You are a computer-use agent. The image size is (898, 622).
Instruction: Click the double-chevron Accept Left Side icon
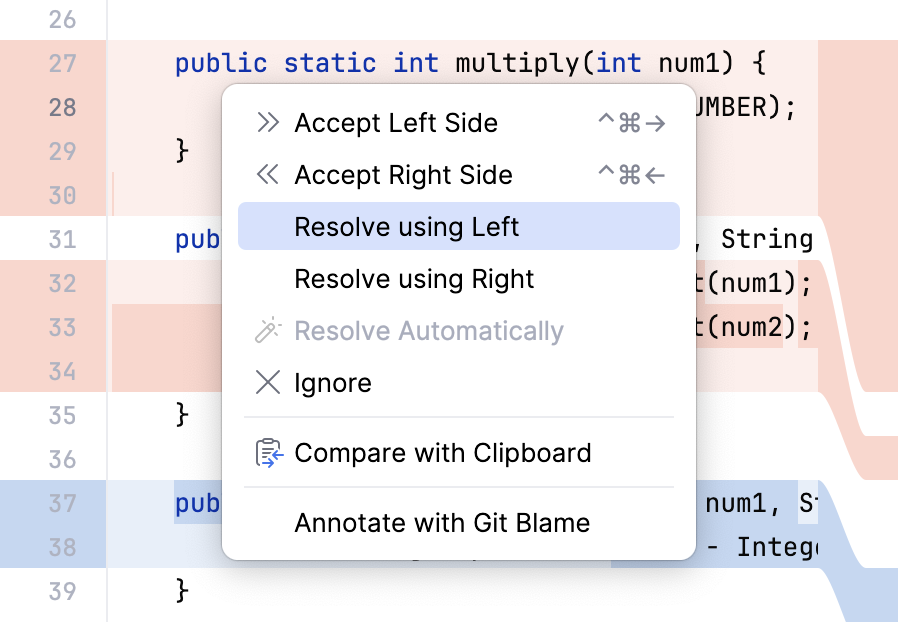(x=267, y=123)
